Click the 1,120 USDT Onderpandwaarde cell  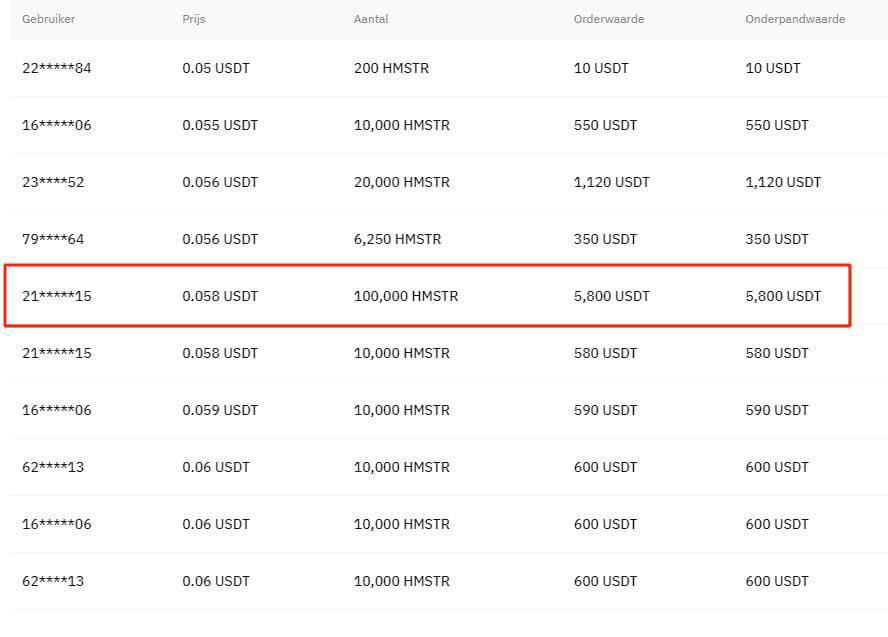coord(783,182)
